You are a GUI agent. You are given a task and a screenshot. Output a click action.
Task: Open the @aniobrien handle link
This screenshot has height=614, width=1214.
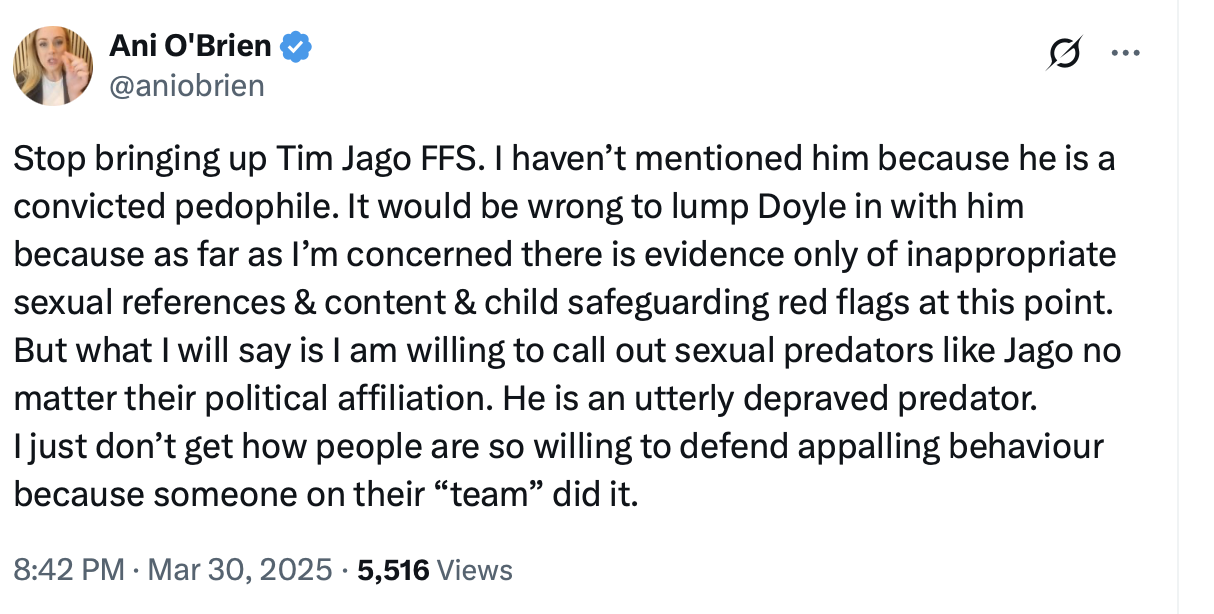pyautogui.click(x=185, y=86)
